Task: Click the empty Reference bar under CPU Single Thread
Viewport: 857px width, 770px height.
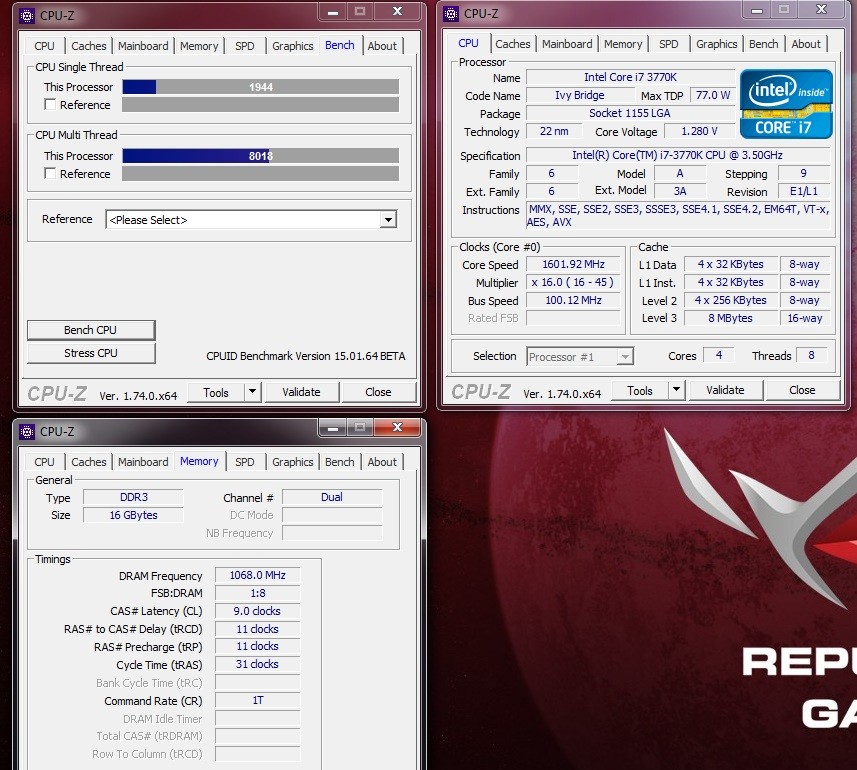Action: pyautogui.click(x=261, y=104)
